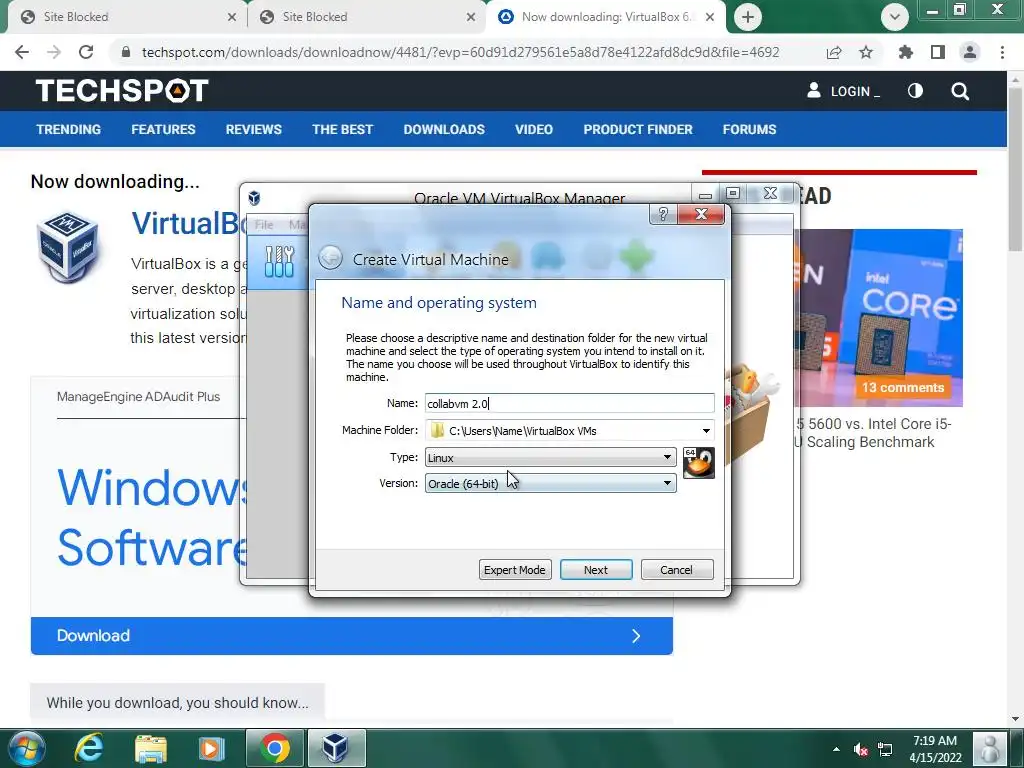Open the Chrome three-dot menu

1002,52
